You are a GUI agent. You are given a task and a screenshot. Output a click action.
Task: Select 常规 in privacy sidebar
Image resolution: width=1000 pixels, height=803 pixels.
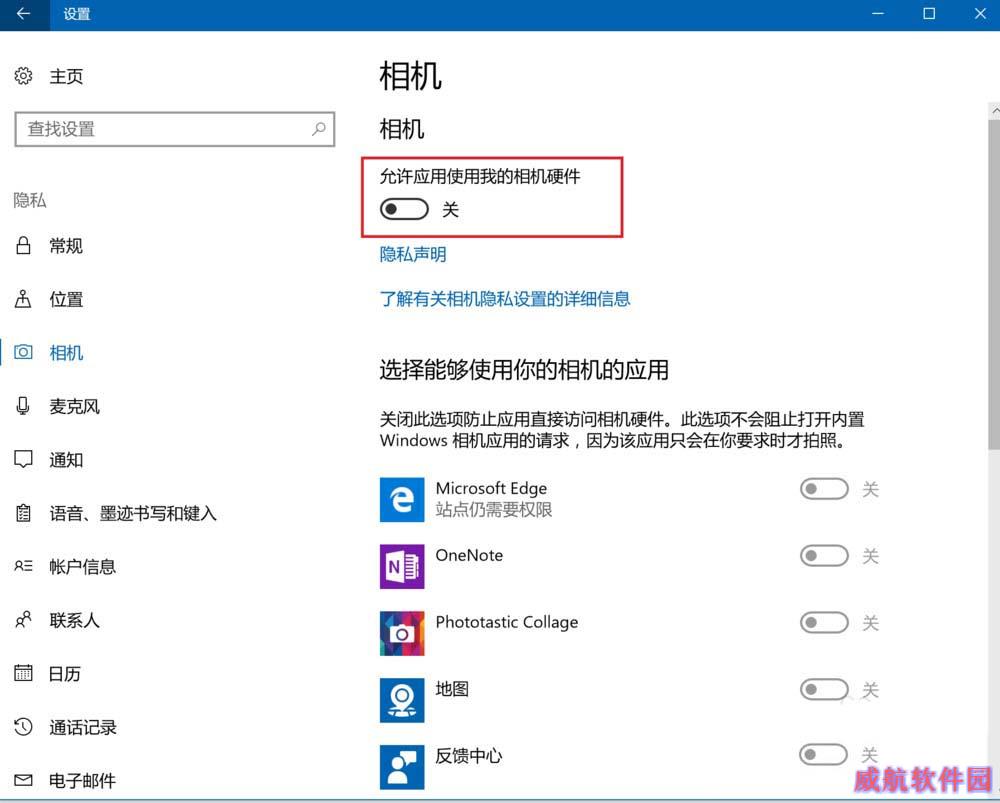pos(66,246)
